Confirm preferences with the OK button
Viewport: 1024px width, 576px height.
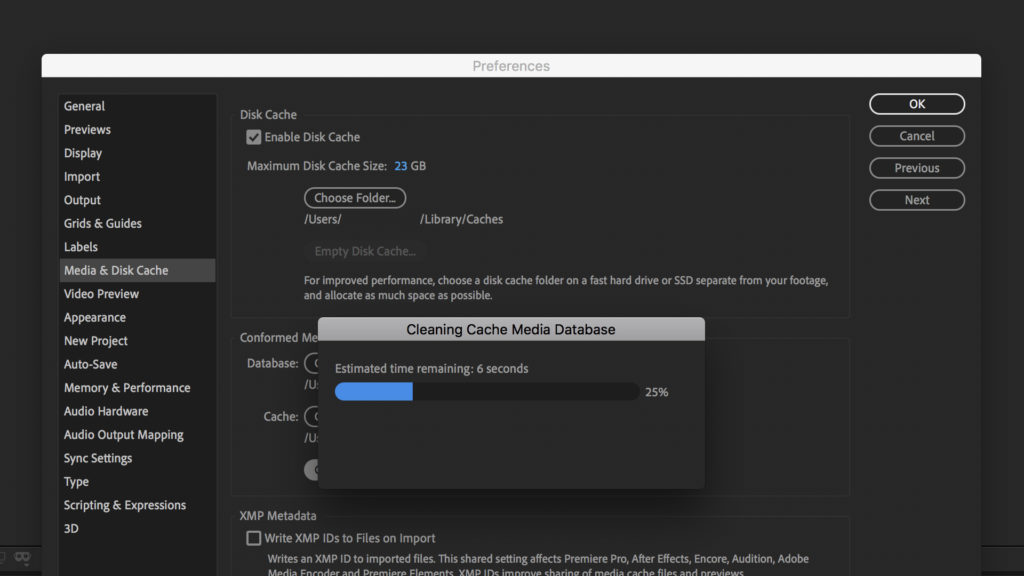point(916,104)
